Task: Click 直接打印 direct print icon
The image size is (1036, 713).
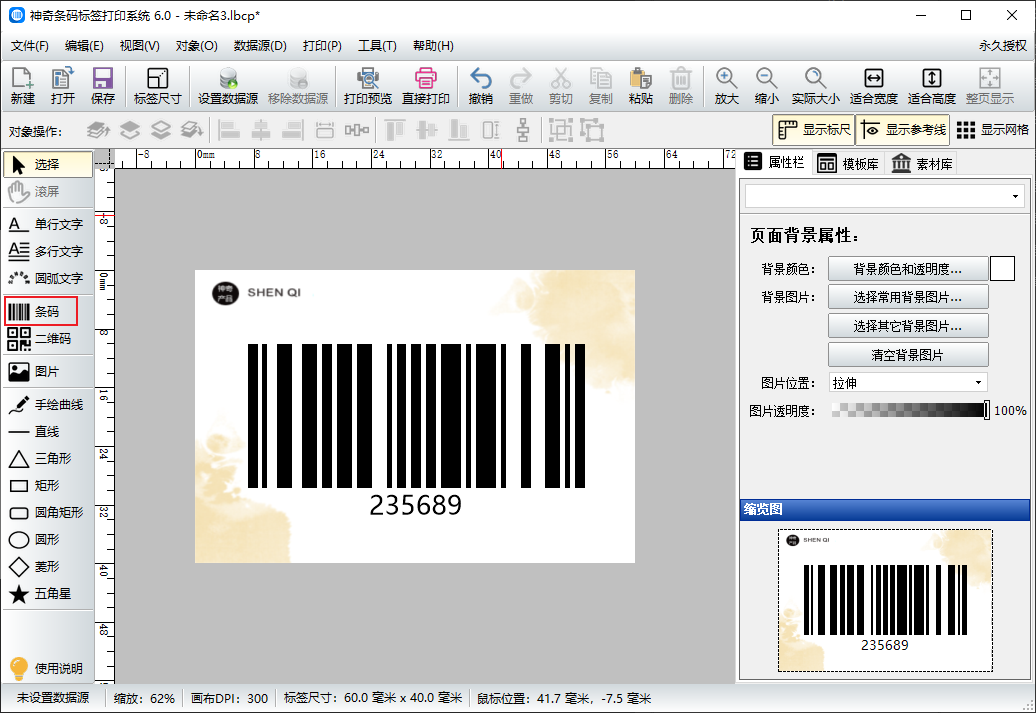Action: pos(426,86)
